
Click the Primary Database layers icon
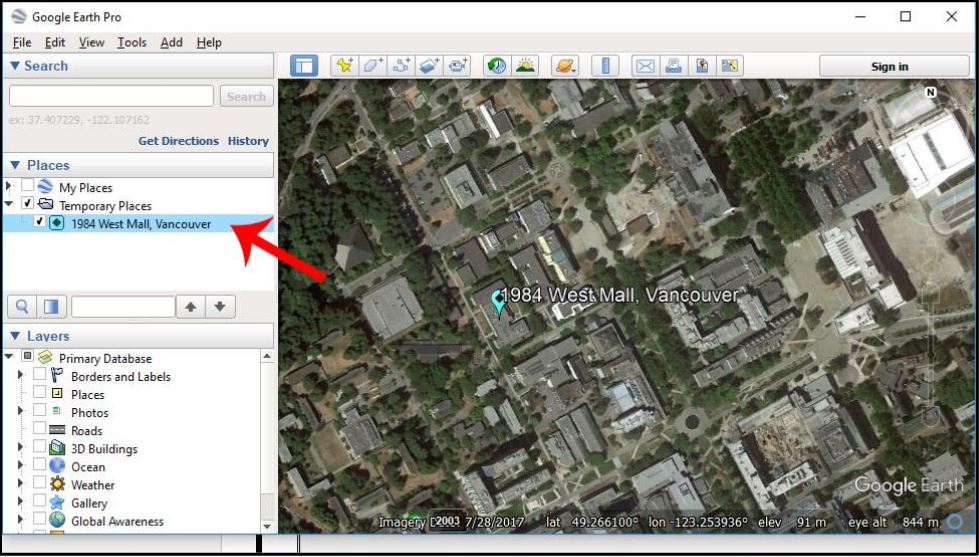44,358
